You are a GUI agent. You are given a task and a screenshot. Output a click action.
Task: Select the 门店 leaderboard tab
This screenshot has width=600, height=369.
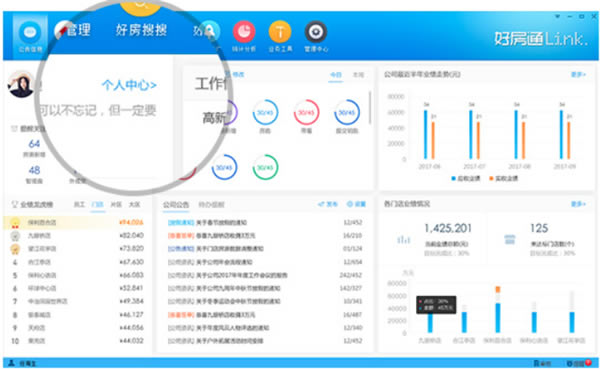click(98, 204)
